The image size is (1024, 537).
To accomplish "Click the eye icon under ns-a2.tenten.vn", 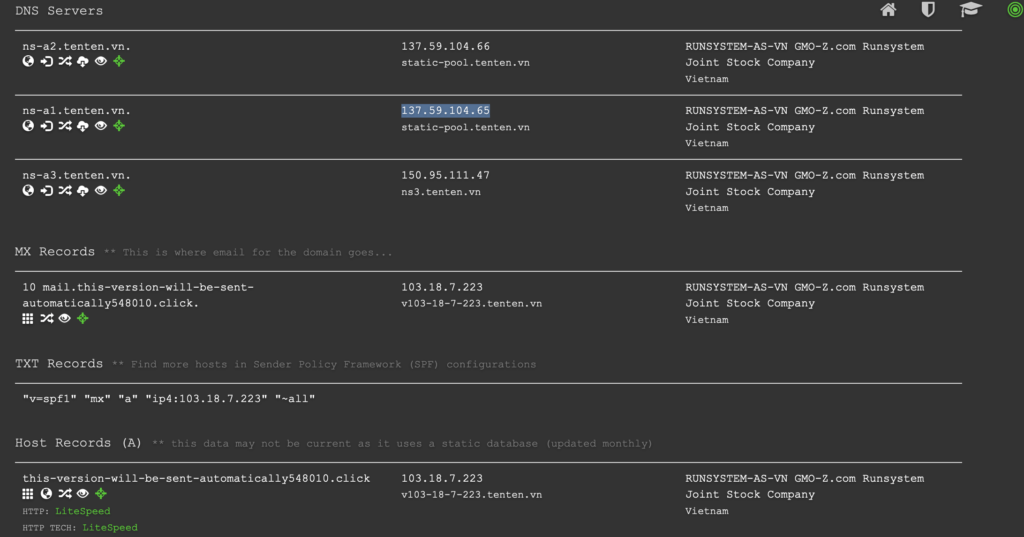I will [101, 61].
